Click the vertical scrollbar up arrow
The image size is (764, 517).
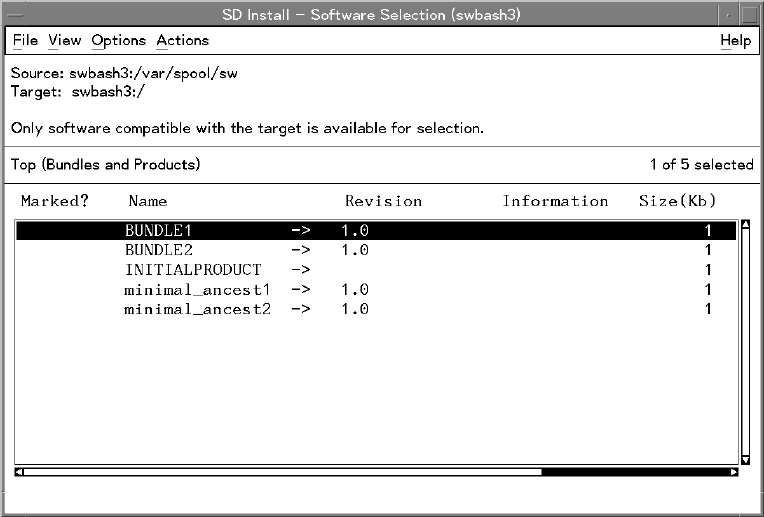(x=744, y=225)
